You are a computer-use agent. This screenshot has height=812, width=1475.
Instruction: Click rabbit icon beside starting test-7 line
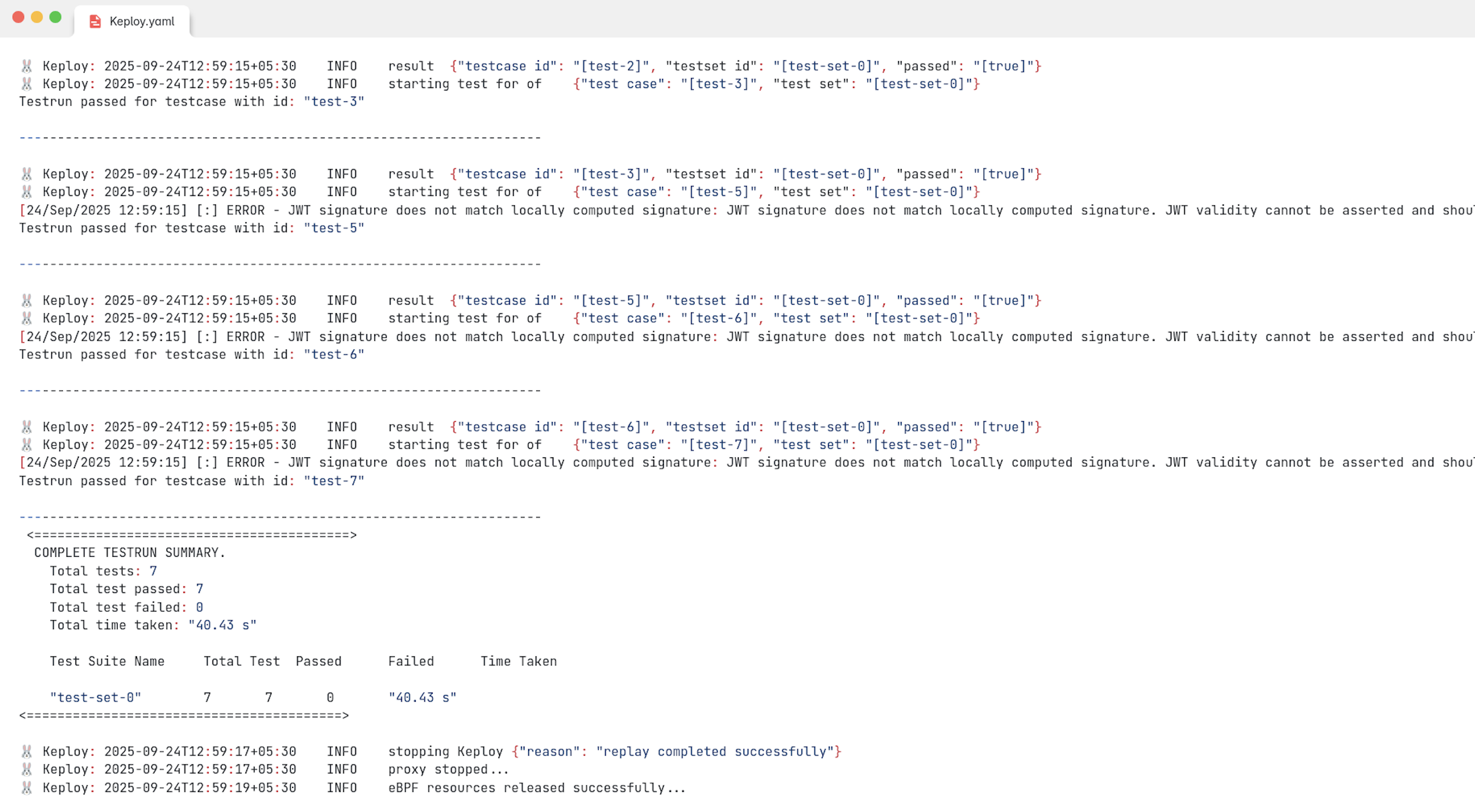click(x=27, y=445)
